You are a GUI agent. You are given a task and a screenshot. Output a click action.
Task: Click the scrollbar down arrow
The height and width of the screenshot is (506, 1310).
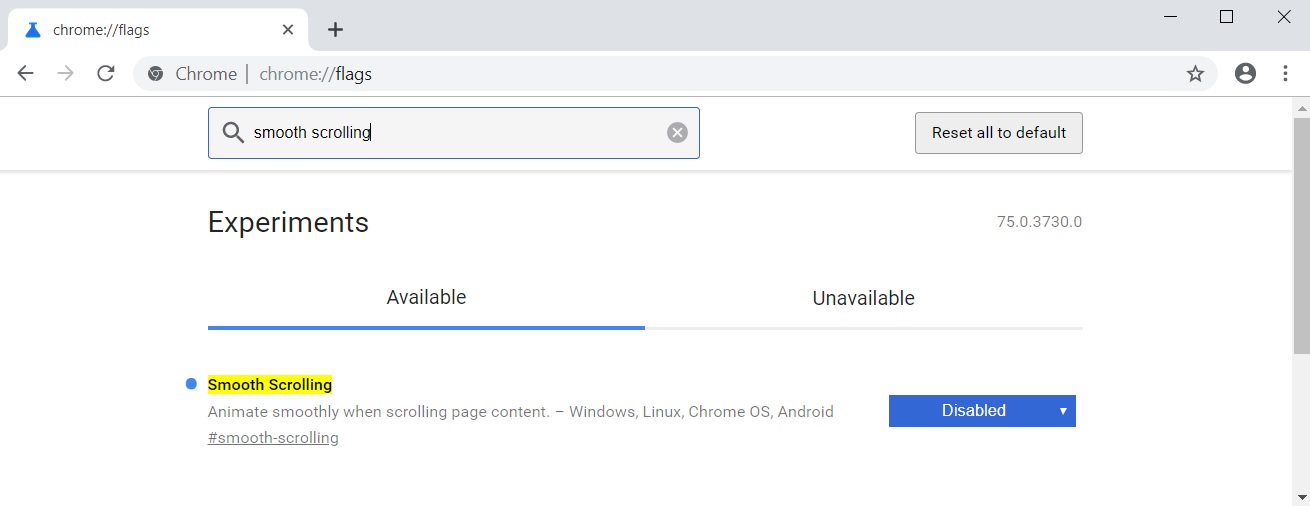(x=1301, y=496)
